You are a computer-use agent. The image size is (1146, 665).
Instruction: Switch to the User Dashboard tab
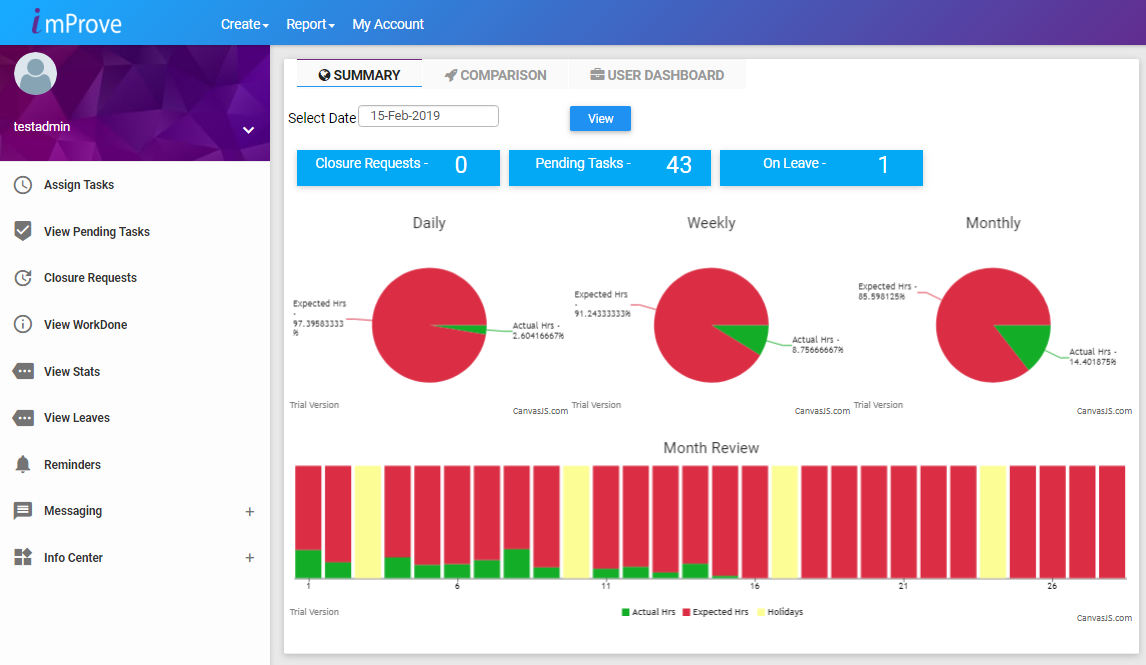point(657,75)
